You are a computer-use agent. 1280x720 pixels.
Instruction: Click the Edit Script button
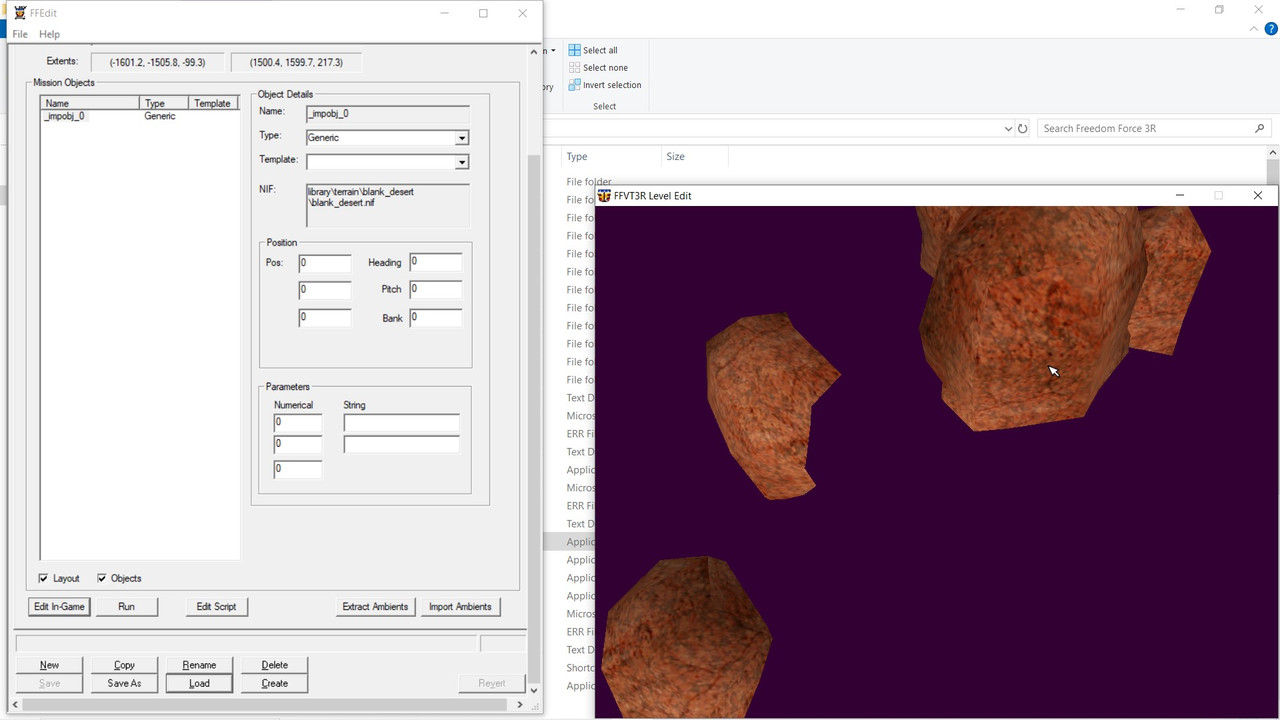216,606
